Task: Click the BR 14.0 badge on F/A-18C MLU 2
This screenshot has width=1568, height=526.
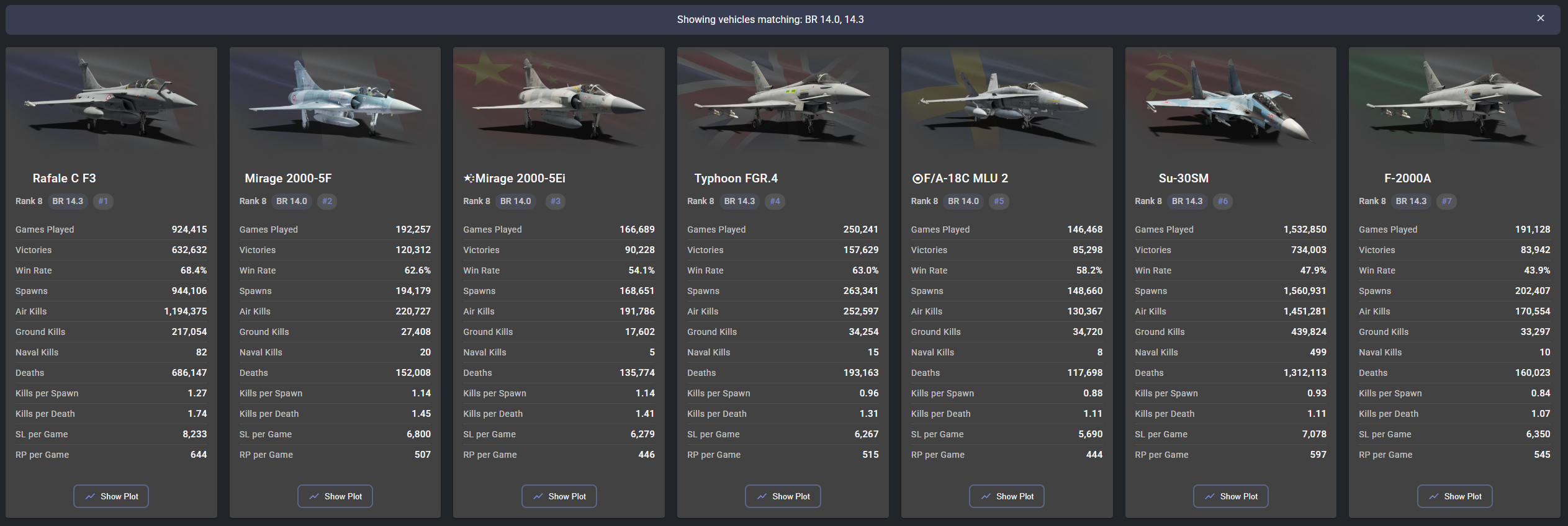Action: (x=963, y=201)
